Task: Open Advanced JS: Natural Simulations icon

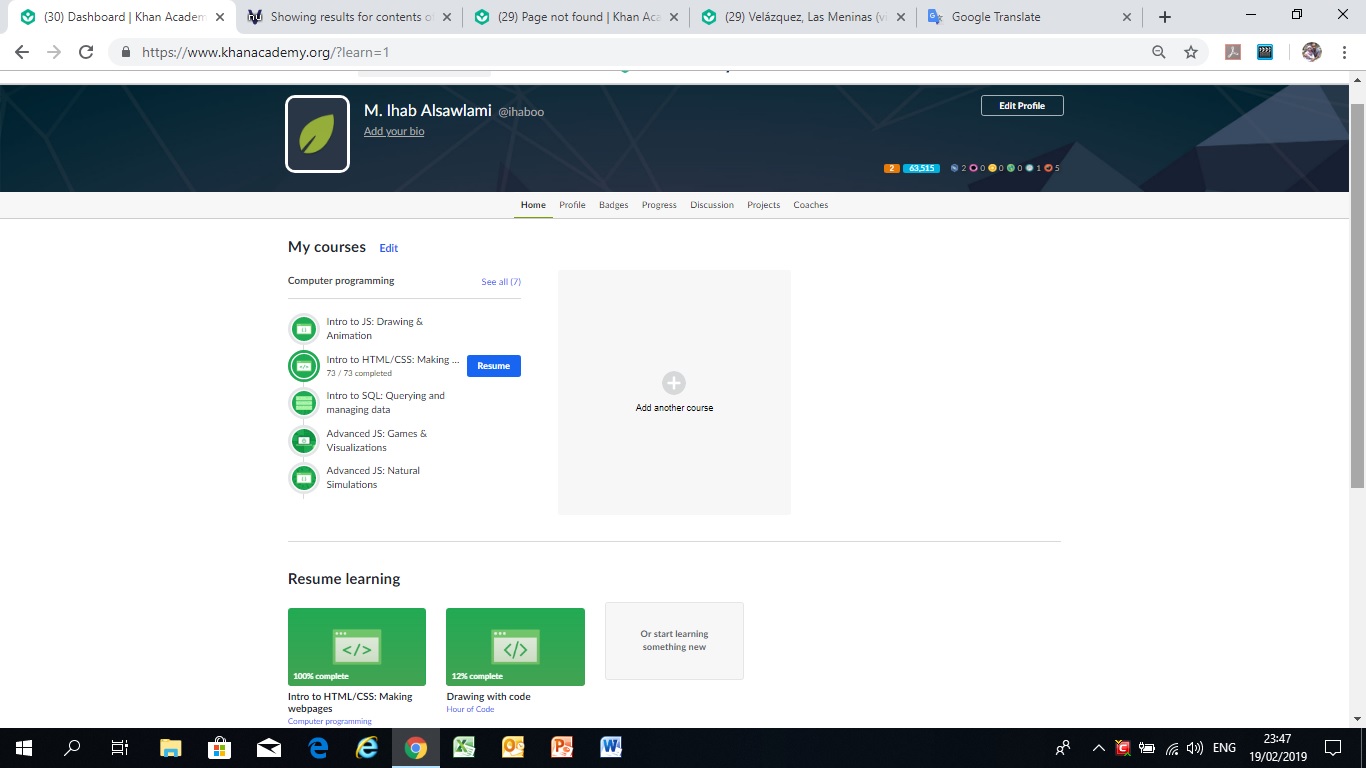Action: click(304, 478)
